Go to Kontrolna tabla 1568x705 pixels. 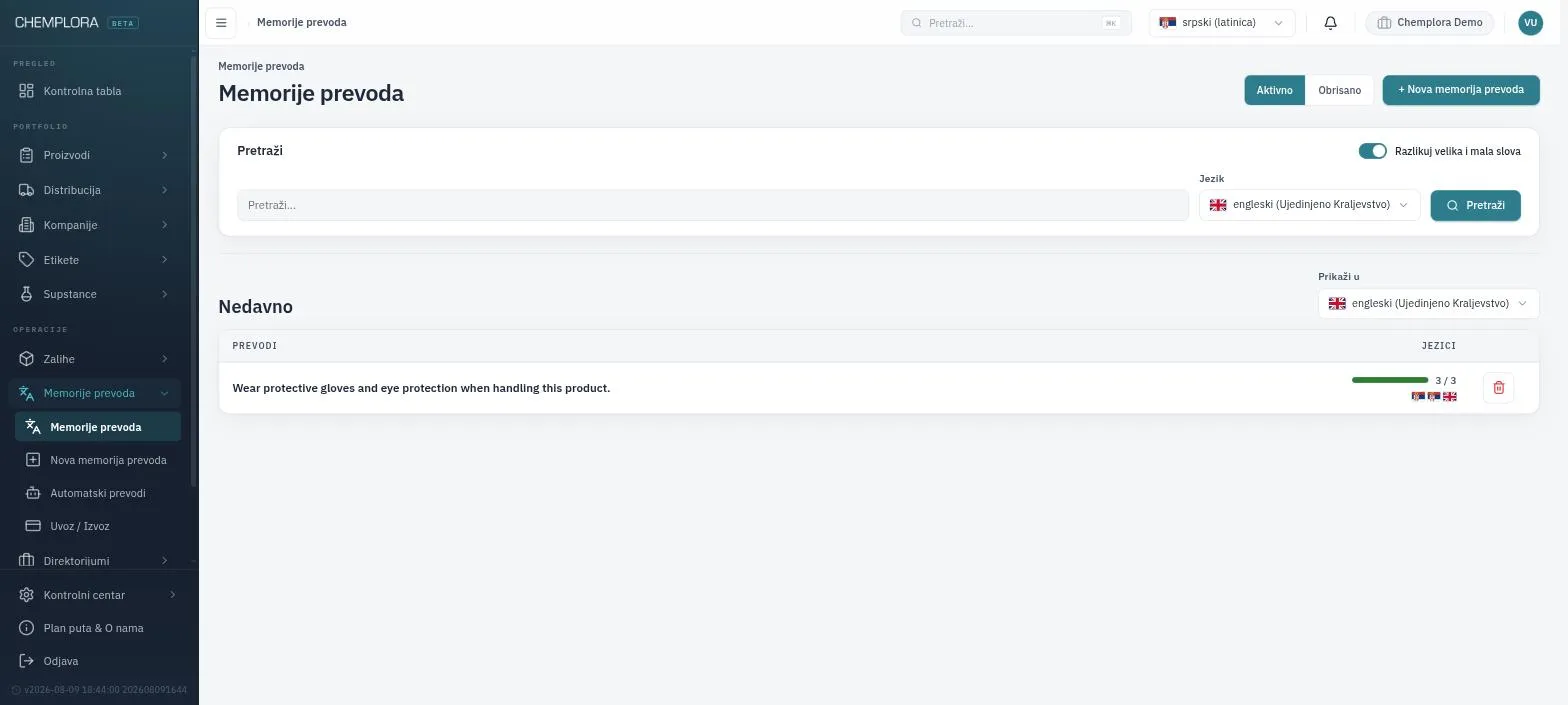(x=94, y=91)
